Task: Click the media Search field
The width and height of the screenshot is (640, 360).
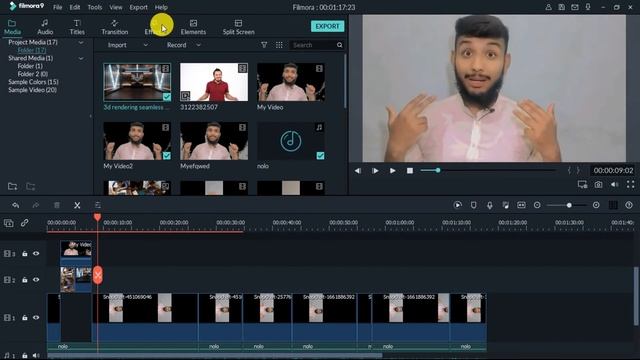Action: click(x=313, y=45)
